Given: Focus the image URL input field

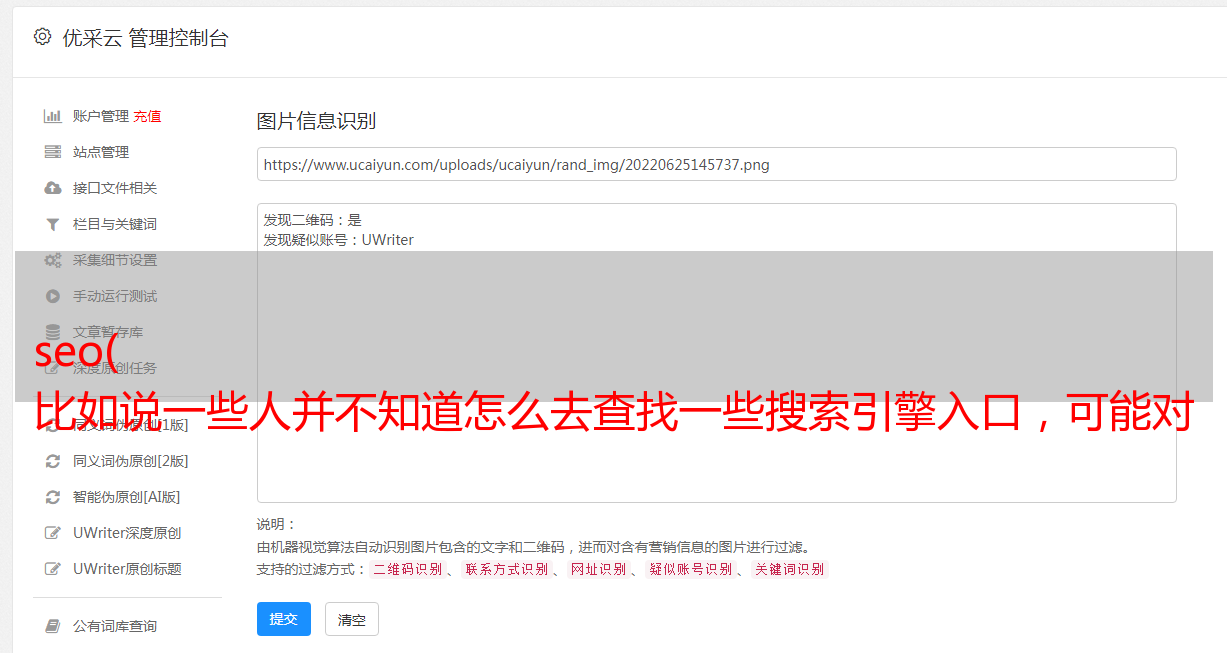Looking at the screenshot, I should pos(716,164).
